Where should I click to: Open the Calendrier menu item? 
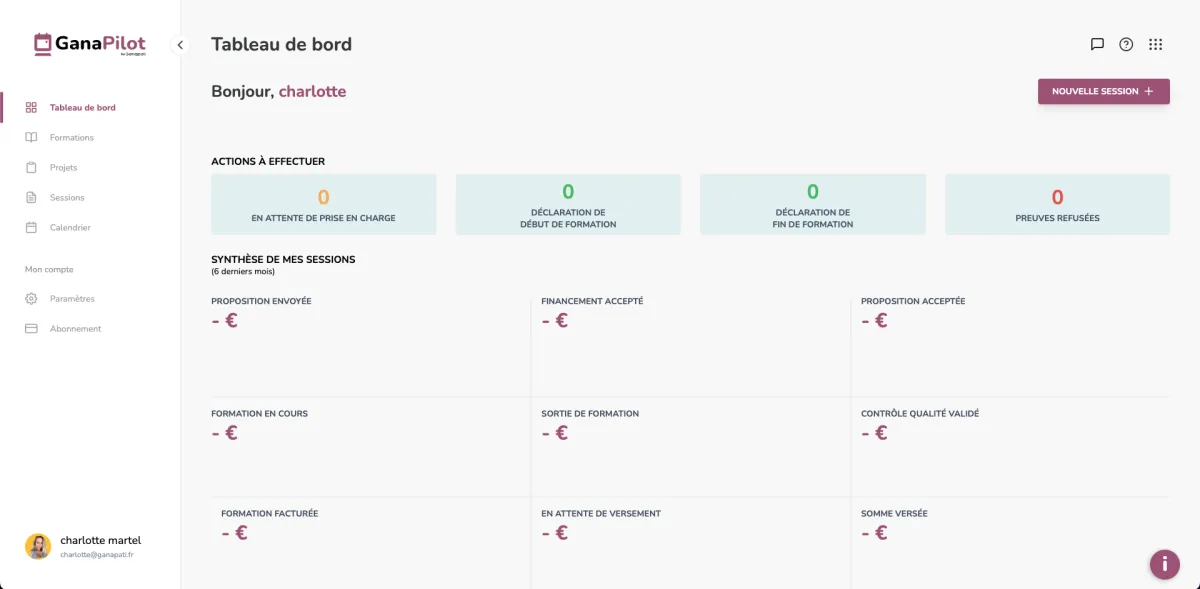click(x=70, y=228)
